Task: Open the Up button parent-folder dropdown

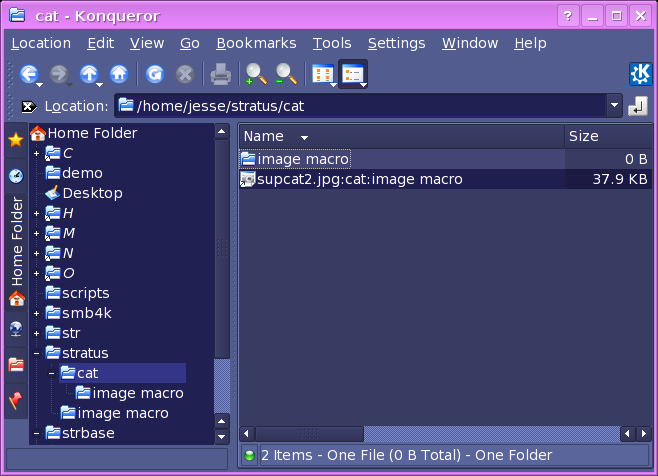Action: [99, 85]
